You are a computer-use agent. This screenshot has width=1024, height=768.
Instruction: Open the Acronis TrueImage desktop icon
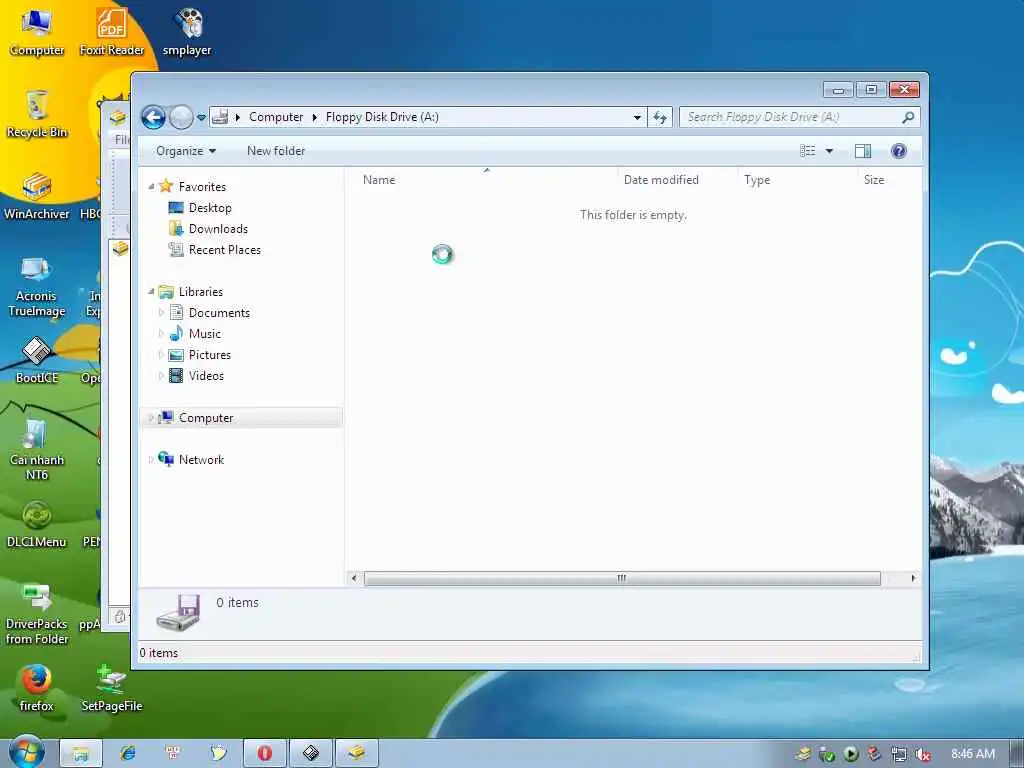click(36, 286)
